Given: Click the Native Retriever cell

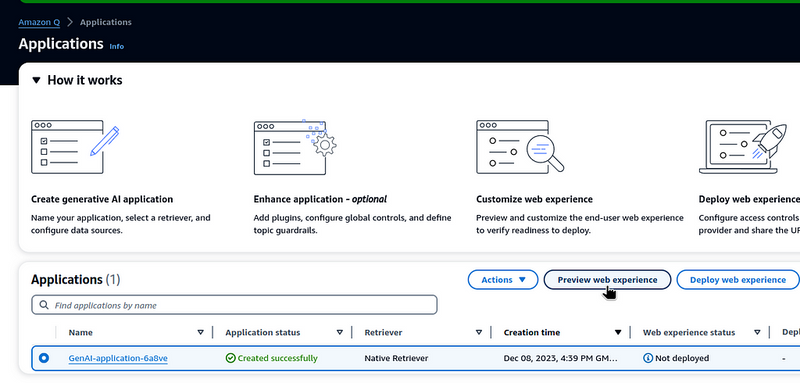Looking at the screenshot, I should coord(396,358).
